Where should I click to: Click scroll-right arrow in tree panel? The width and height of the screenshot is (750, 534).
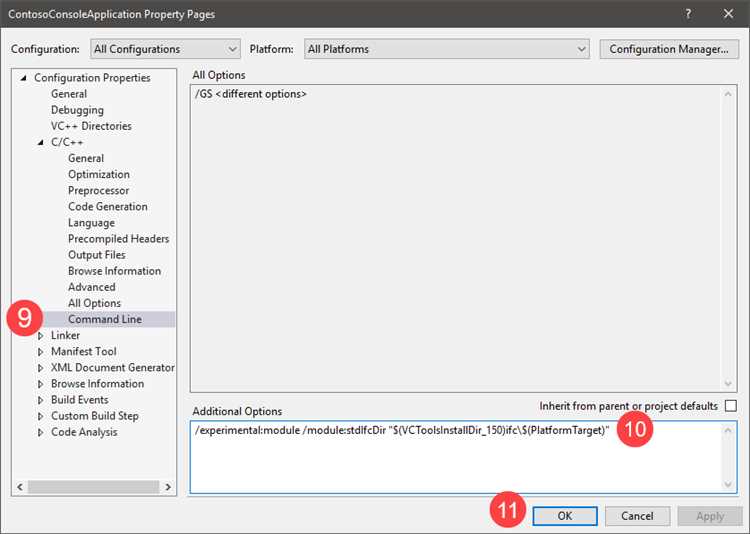[x=168, y=487]
